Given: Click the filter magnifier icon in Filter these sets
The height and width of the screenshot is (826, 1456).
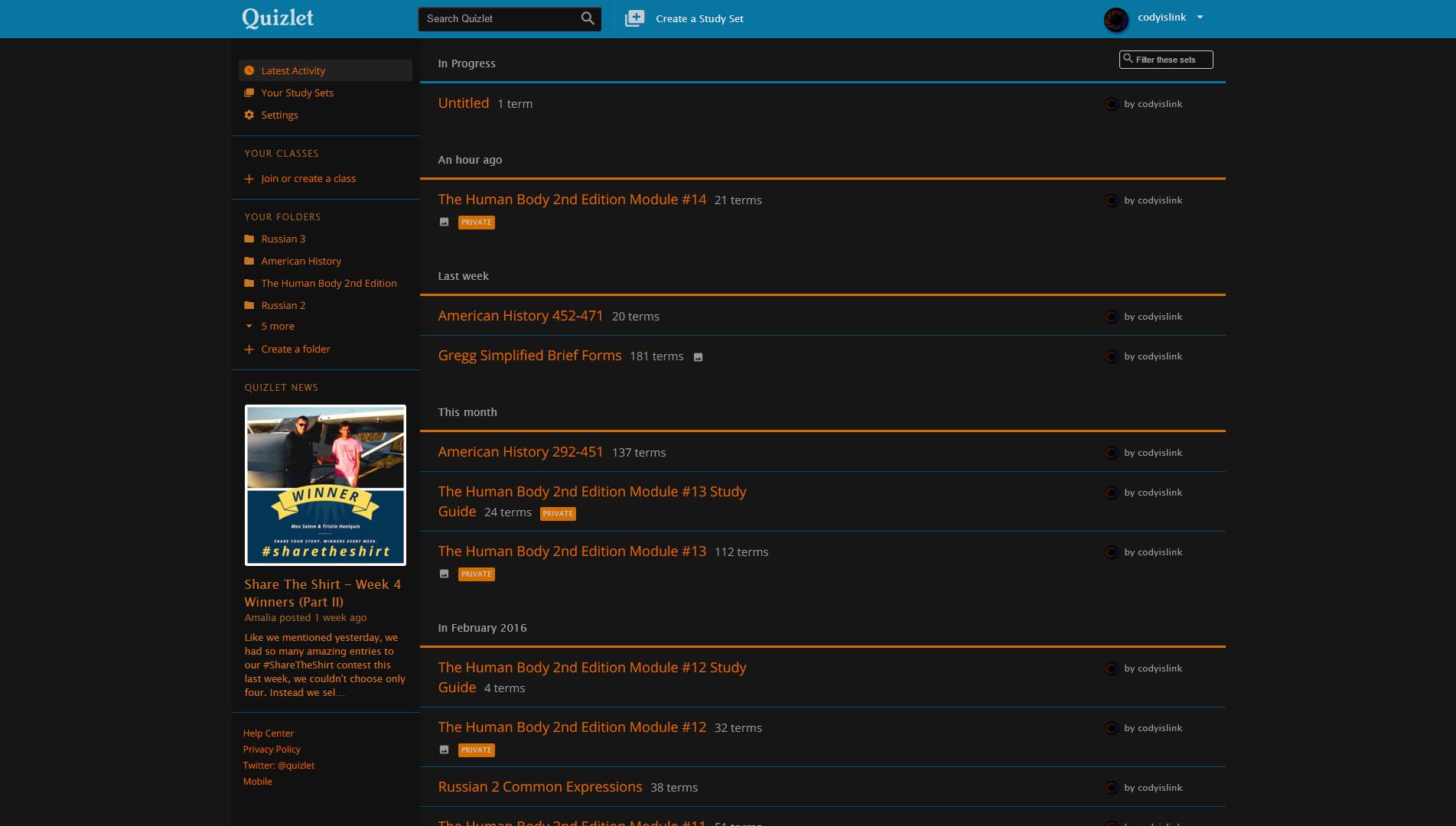Looking at the screenshot, I should coord(1126,57).
